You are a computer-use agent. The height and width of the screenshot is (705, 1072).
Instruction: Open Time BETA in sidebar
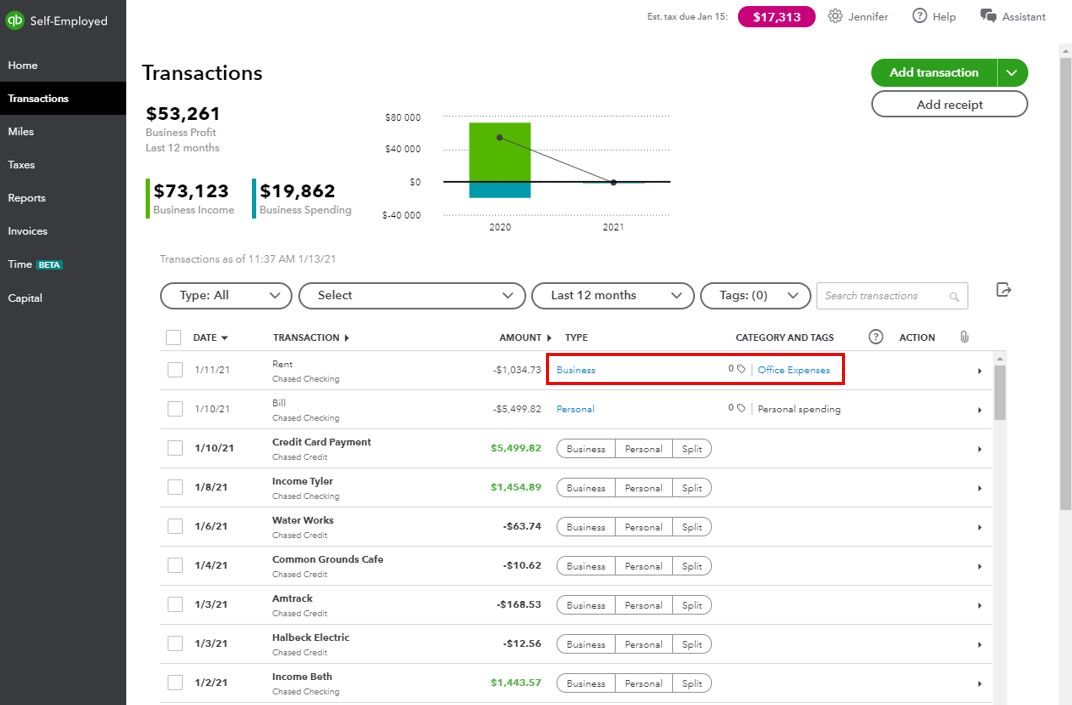coord(63,264)
